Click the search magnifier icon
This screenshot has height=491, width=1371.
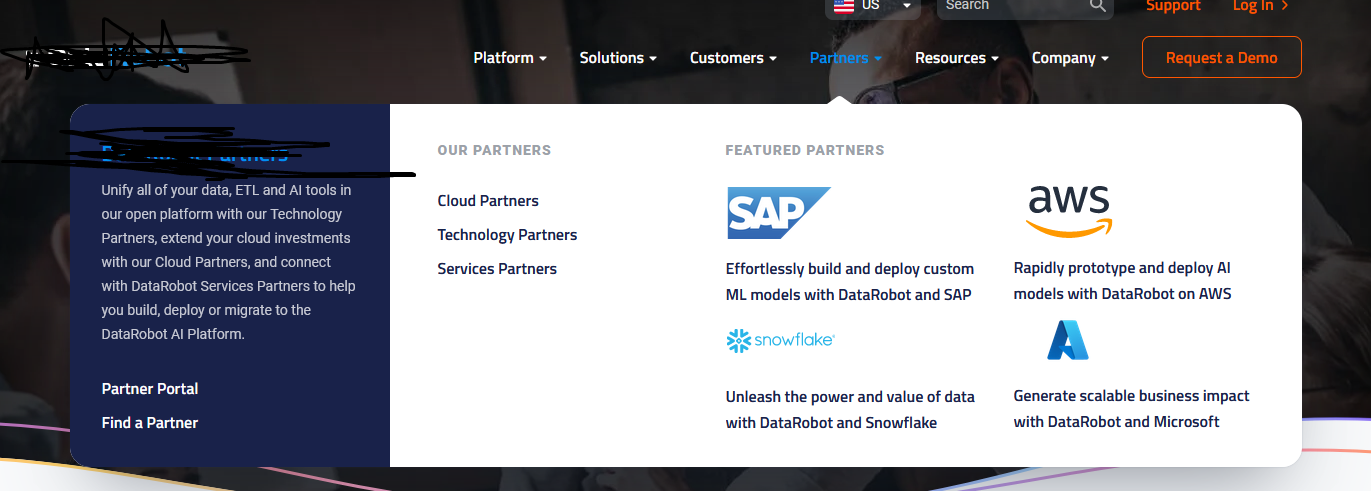(1098, 6)
